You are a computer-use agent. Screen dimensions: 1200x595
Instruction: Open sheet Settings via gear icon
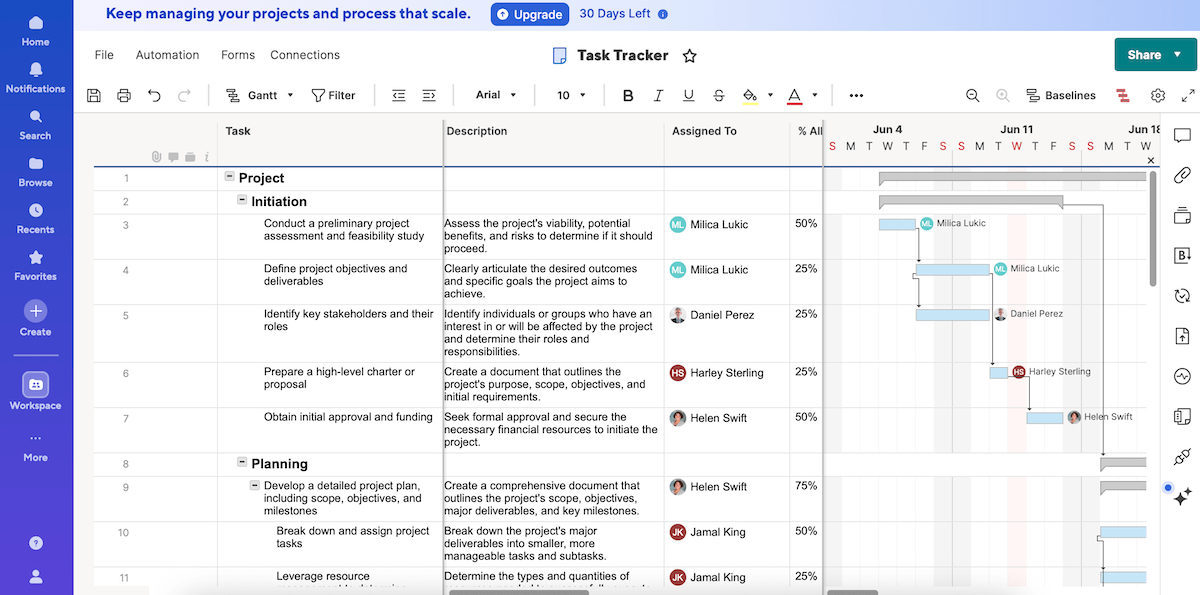click(1157, 95)
